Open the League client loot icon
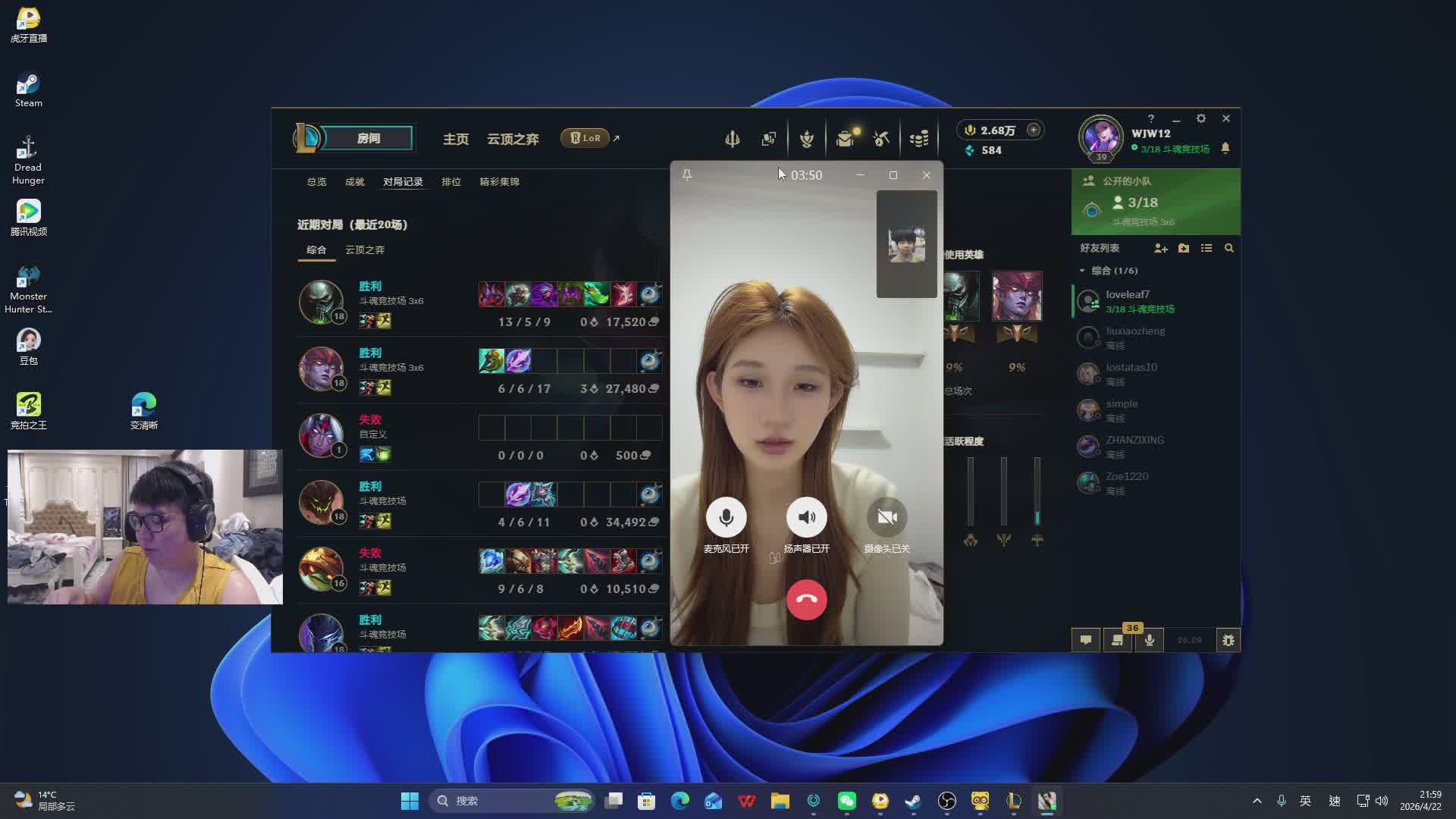 coord(881,139)
